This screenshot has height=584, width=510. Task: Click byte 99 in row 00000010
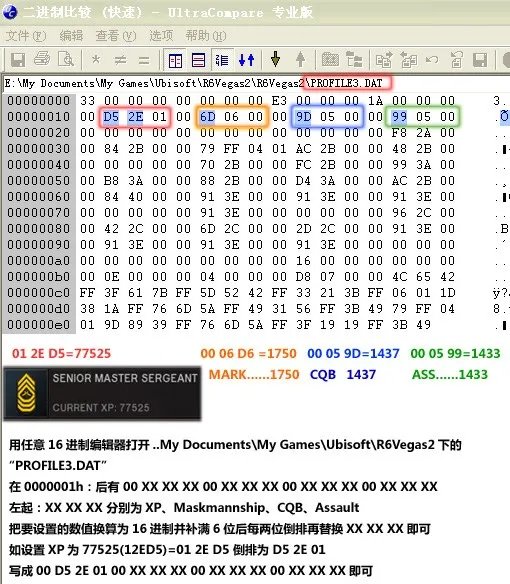click(399, 117)
